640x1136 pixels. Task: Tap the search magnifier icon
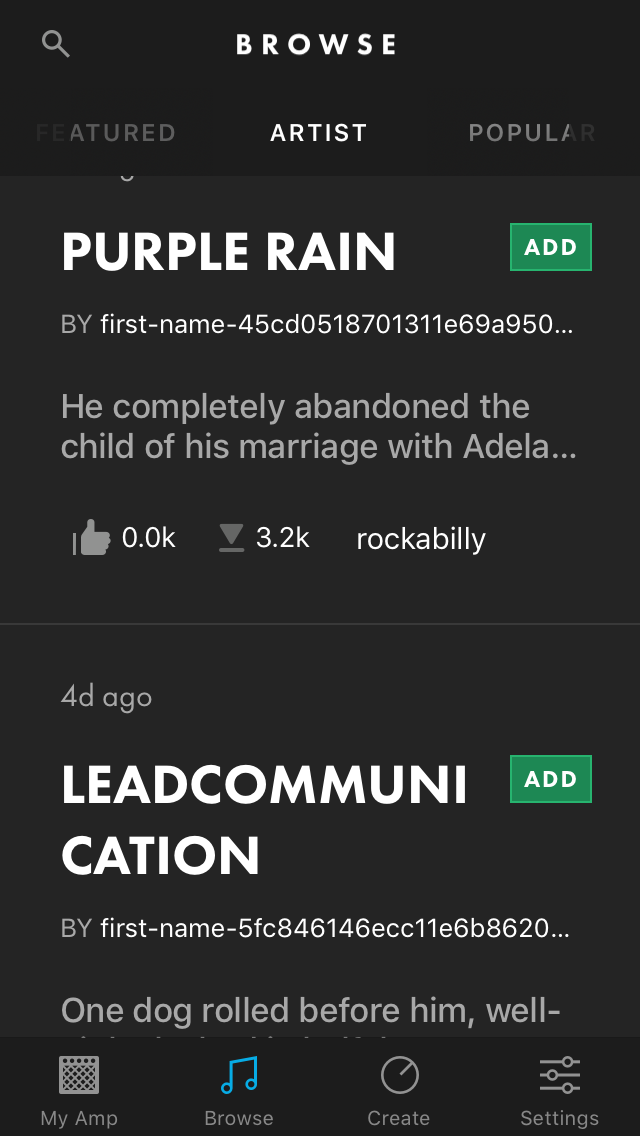tap(55, 43)
